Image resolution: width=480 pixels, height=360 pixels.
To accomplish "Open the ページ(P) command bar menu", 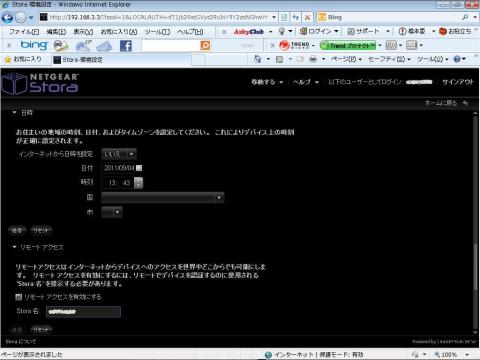I will pyautogui.click(x=346, y=59).
